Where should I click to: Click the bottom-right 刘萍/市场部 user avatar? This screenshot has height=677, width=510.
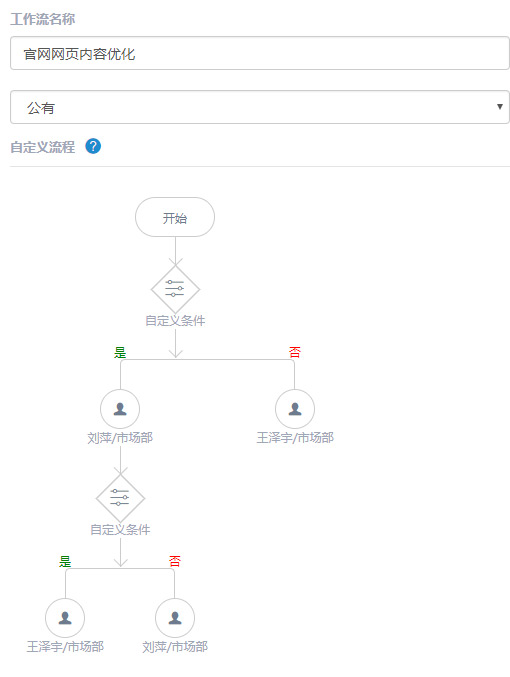pos(175,618)
